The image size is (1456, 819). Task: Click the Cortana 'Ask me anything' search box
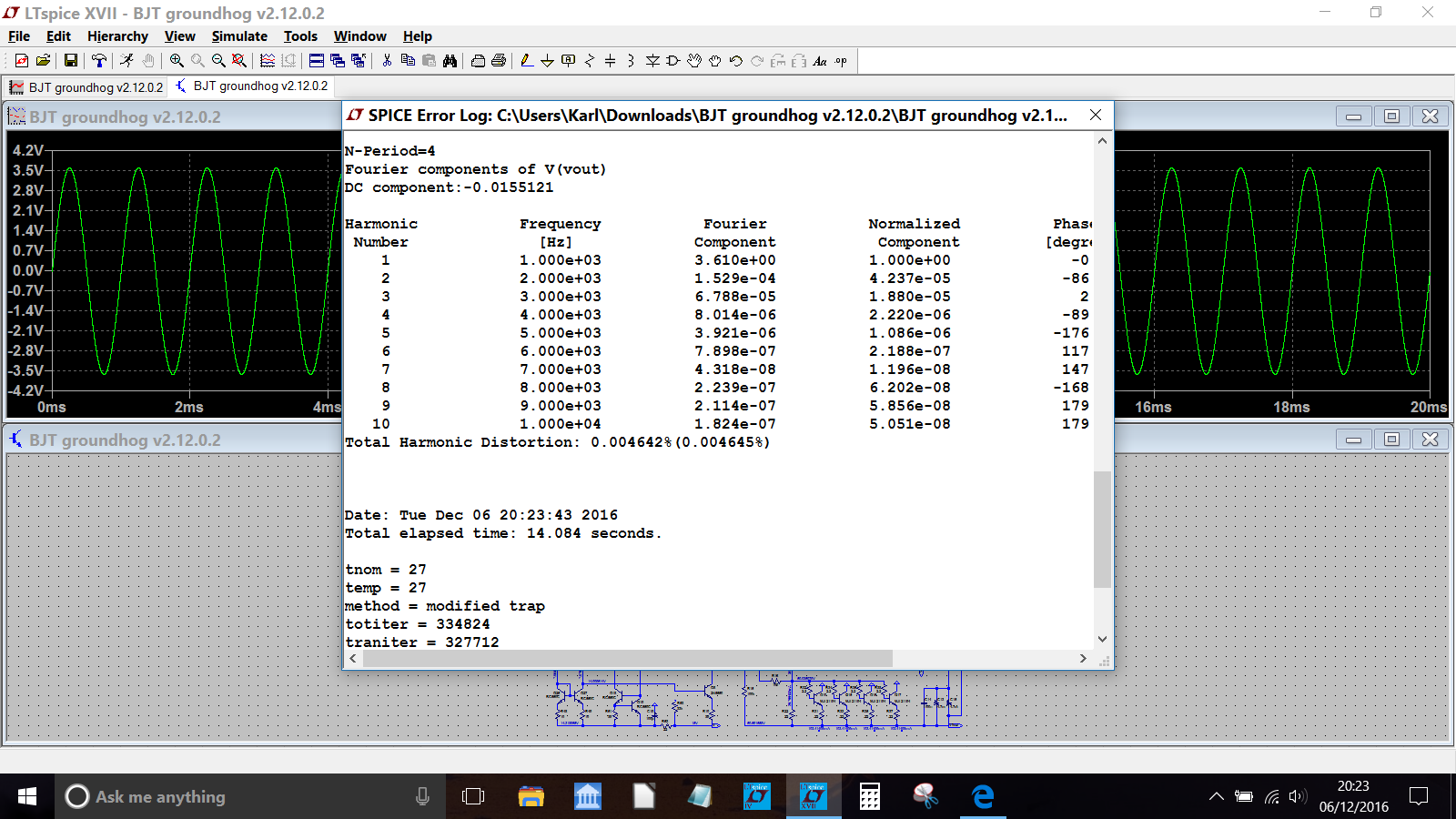click(250, 796)
